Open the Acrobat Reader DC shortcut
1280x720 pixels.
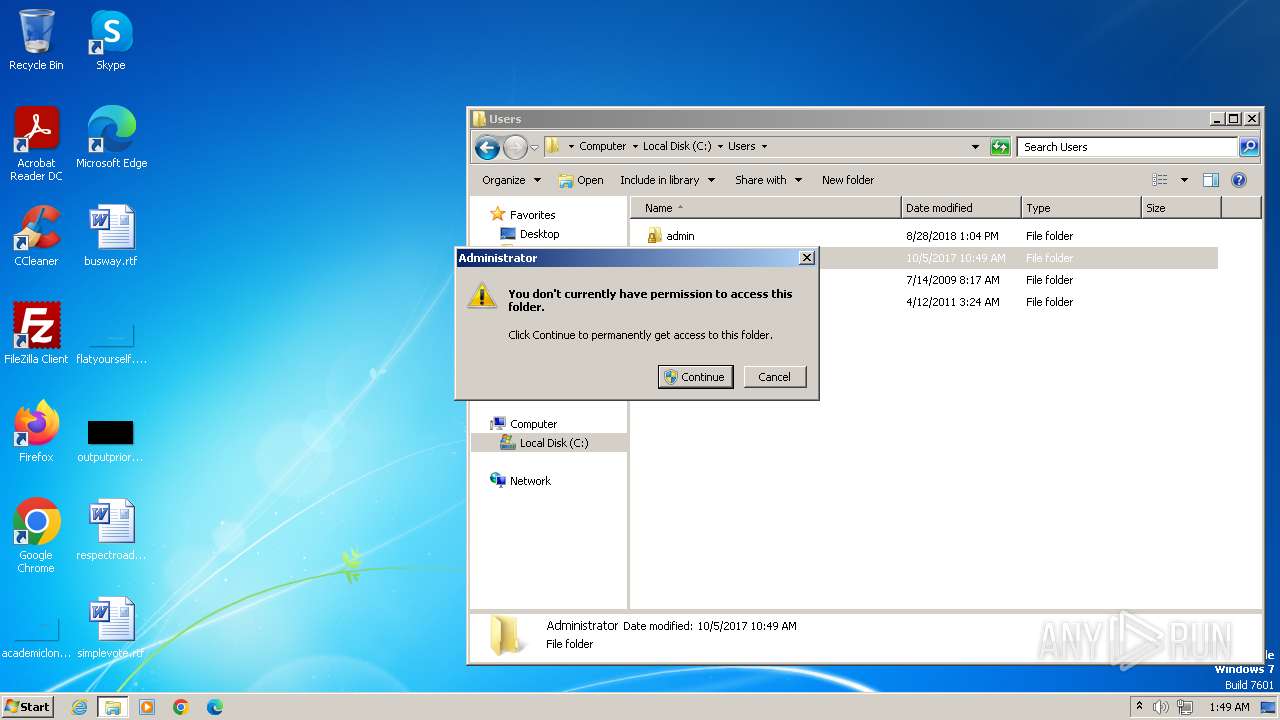click(x=36, y=144)
